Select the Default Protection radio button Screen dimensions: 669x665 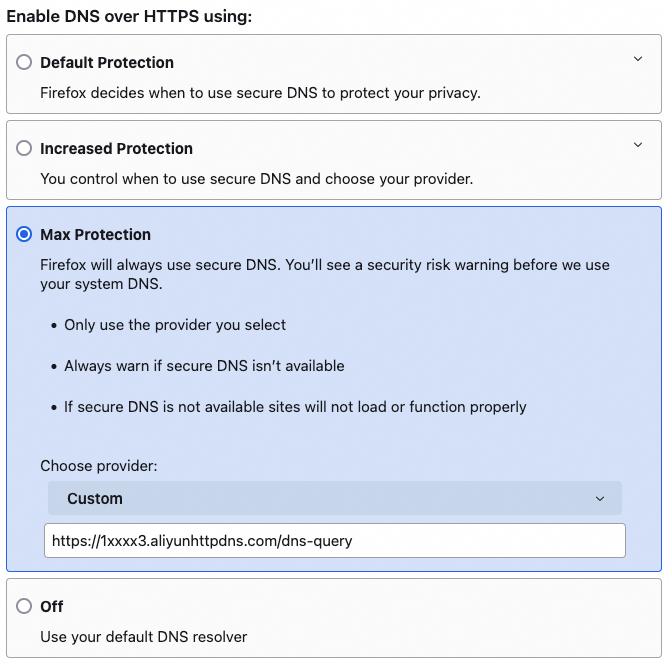click(x=24, y=62)
